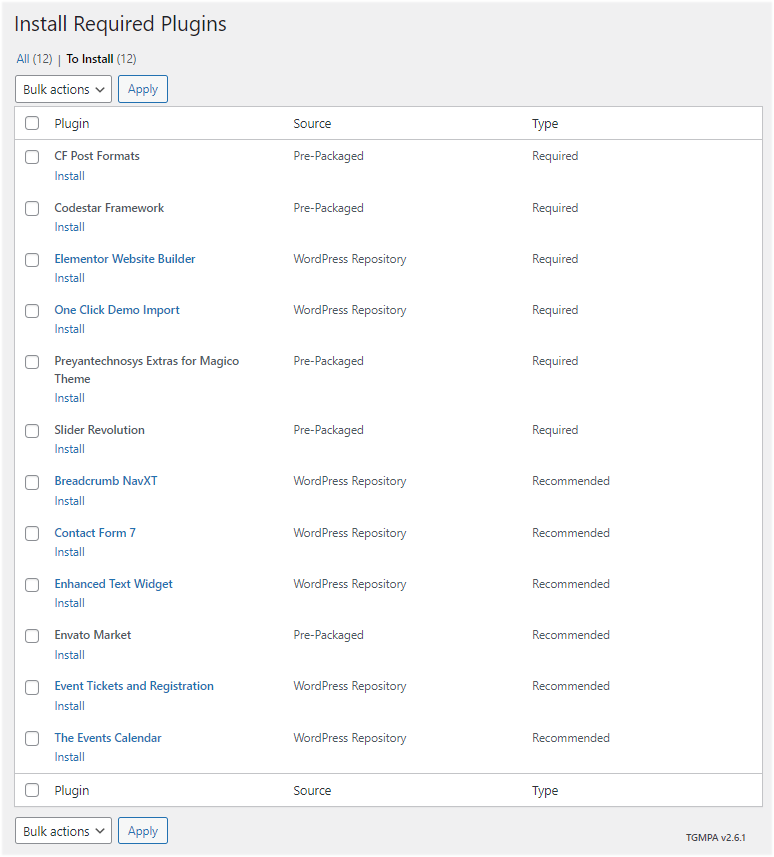Click the top Apply button
The image size is (774, 857).
coord(143,89)
